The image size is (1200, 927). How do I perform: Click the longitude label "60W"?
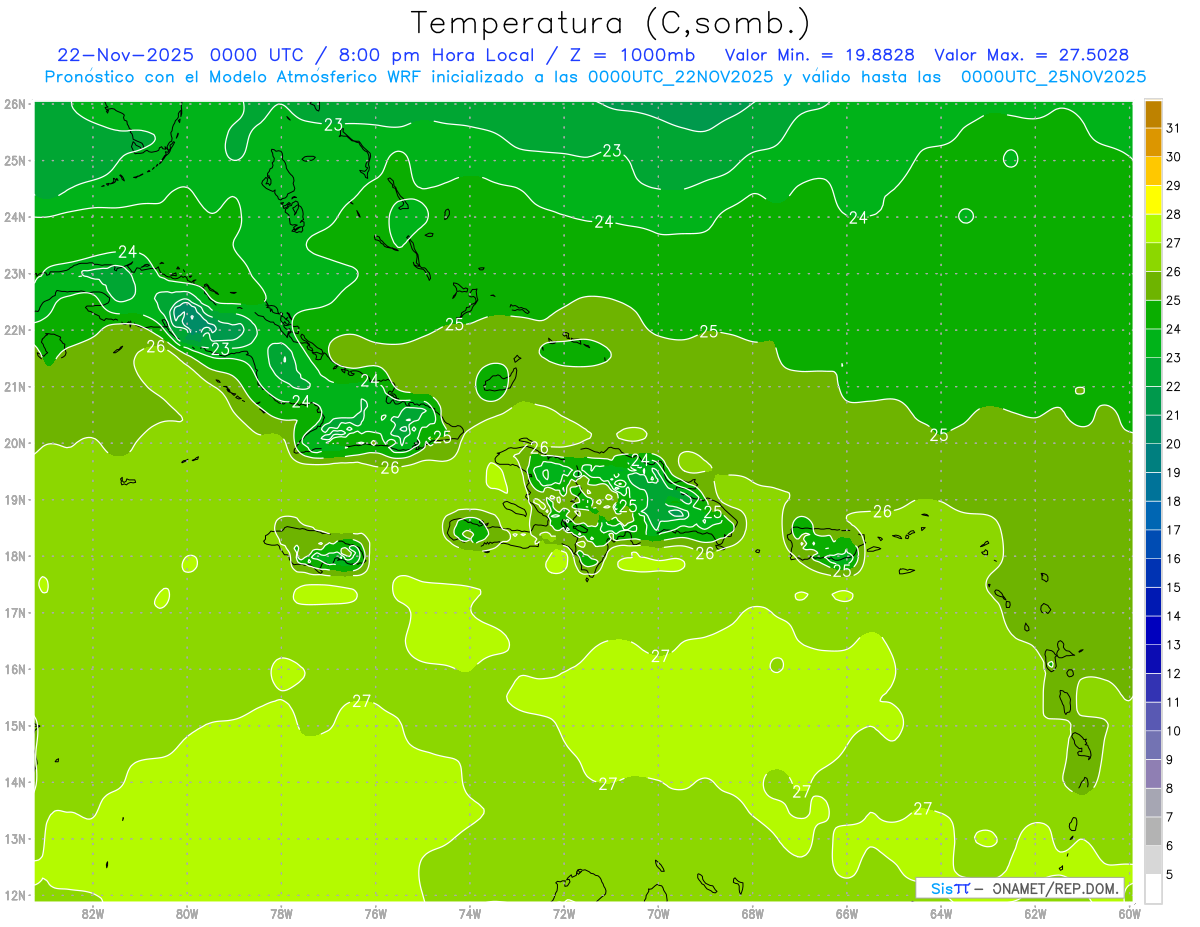pyautogui.click(x=1130, y=912)
